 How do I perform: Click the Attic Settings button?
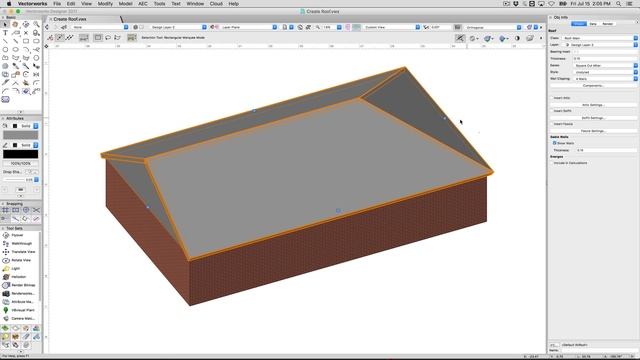coord(593,105)
